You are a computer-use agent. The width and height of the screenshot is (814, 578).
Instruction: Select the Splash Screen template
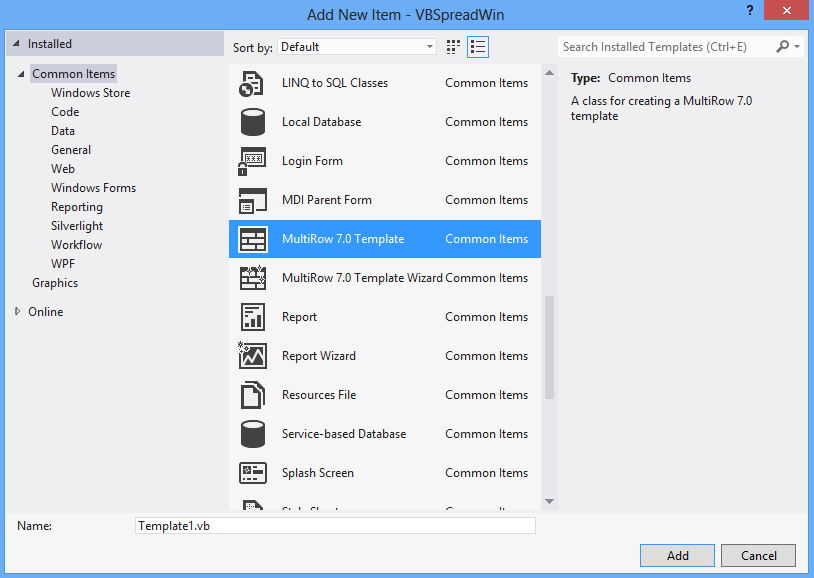pos(385,473)
